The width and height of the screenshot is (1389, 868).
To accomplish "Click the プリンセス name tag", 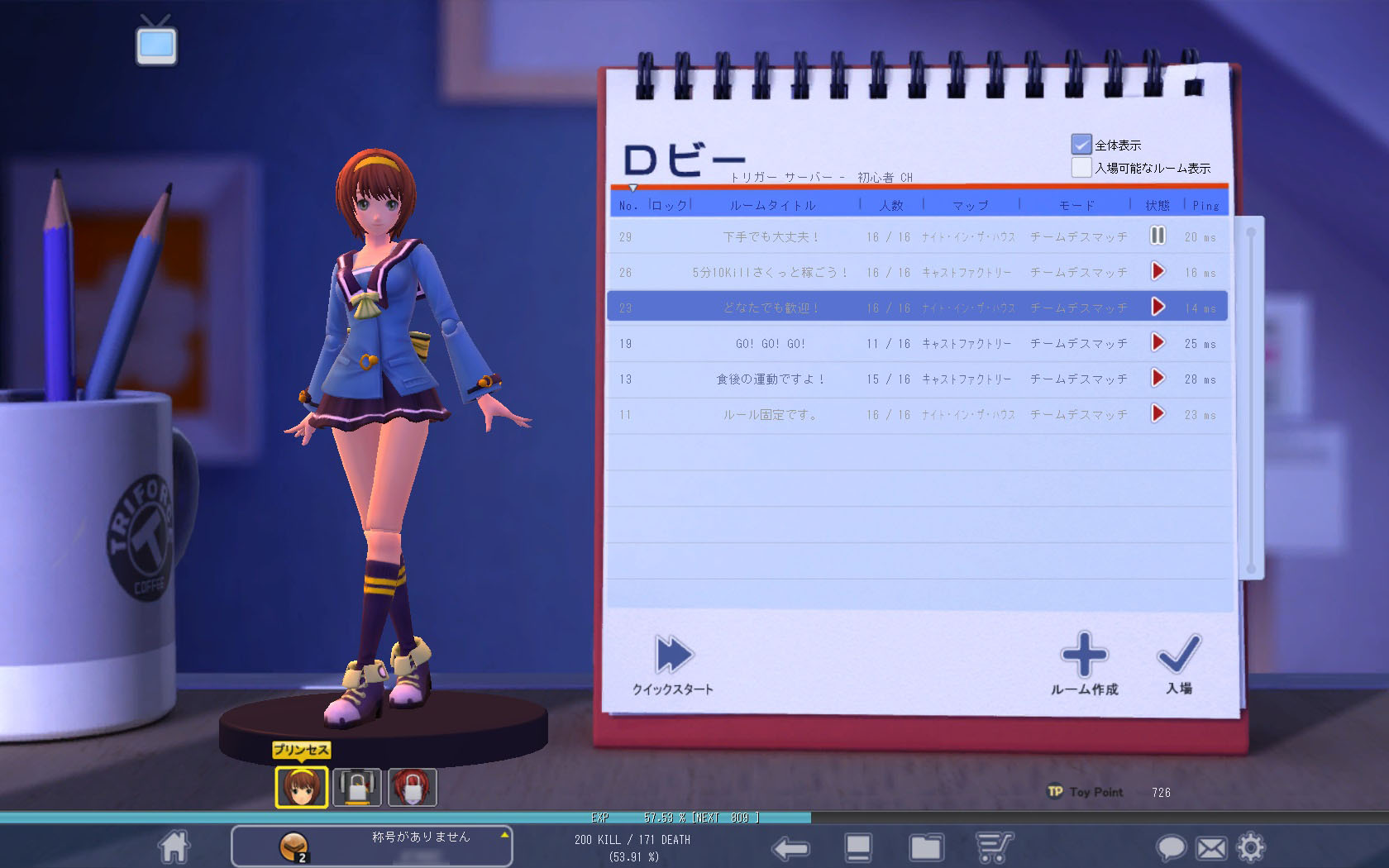I will [301, 750].
